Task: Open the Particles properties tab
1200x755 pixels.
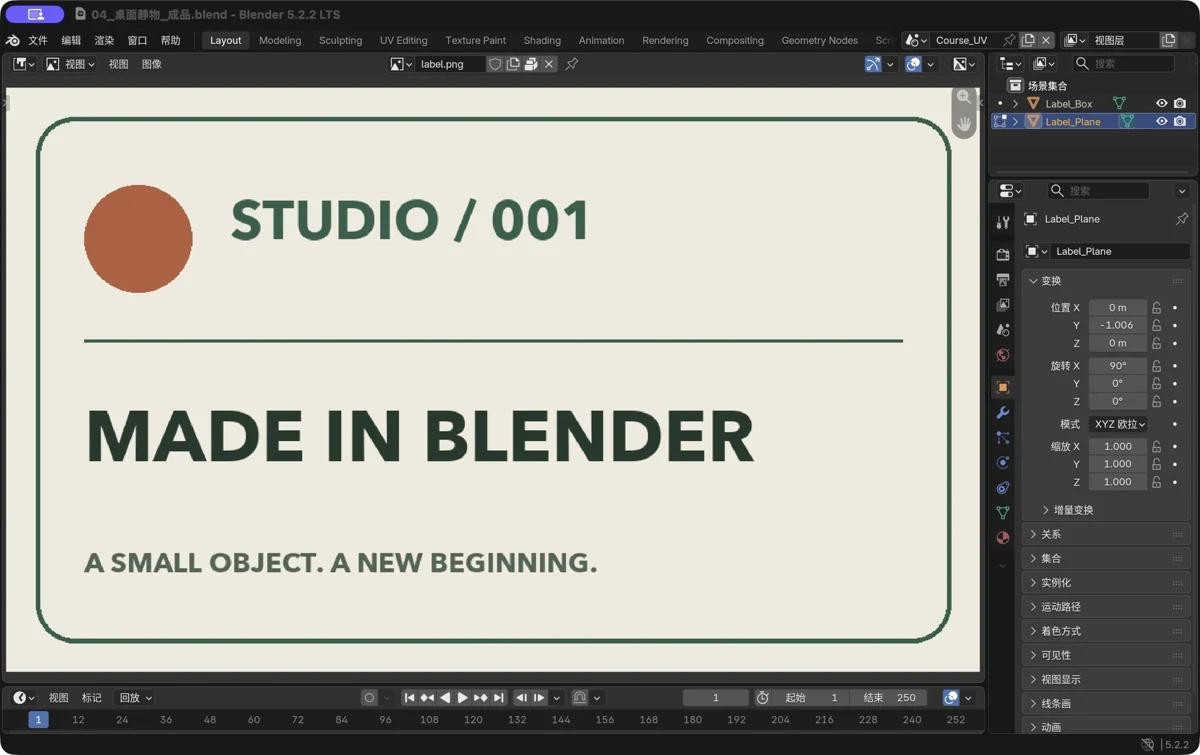Action: [x=1003, y=437]
